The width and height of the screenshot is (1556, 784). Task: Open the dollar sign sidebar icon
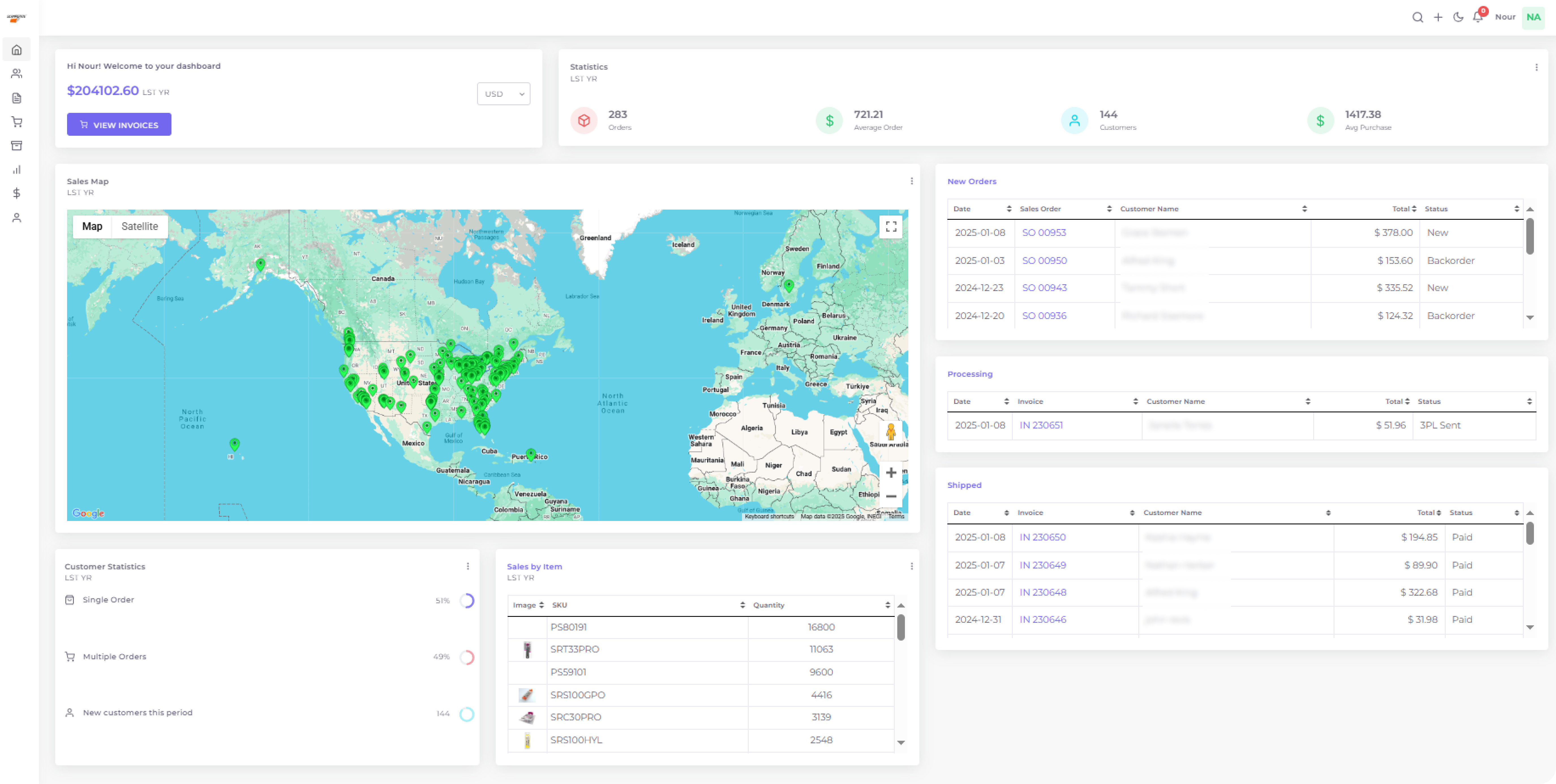tap(17, 193)
